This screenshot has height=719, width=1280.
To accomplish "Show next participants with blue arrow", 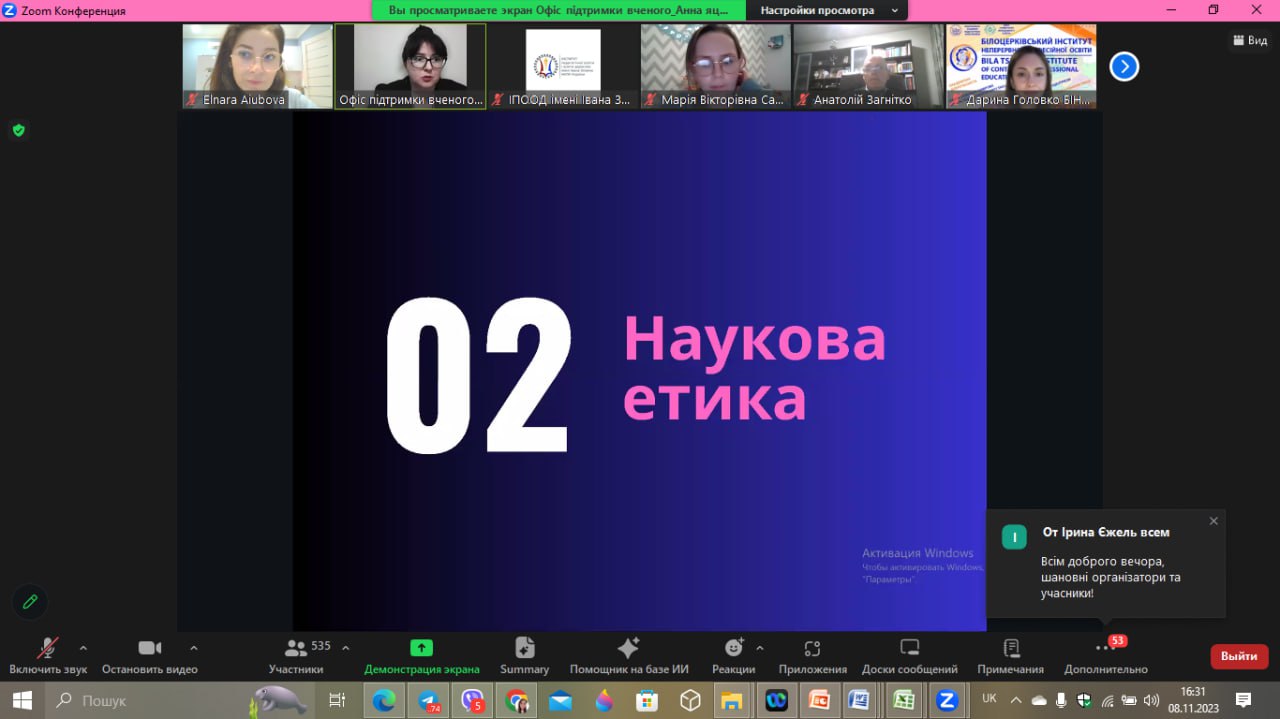I will [1124, 67].
